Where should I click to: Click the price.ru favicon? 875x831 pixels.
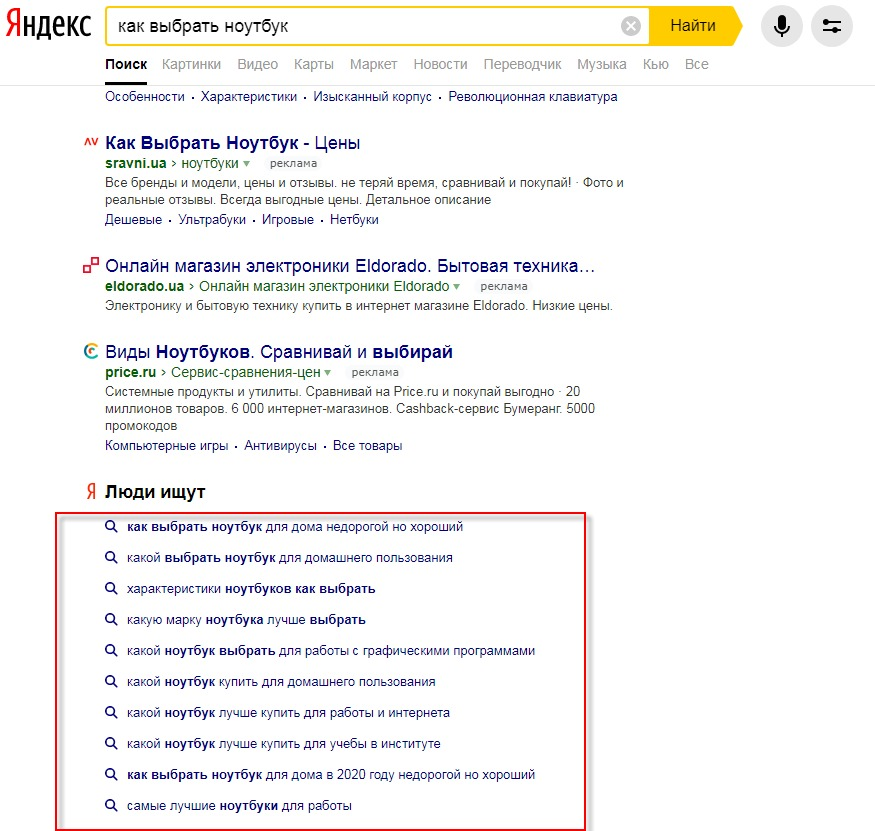coord(91,351)
